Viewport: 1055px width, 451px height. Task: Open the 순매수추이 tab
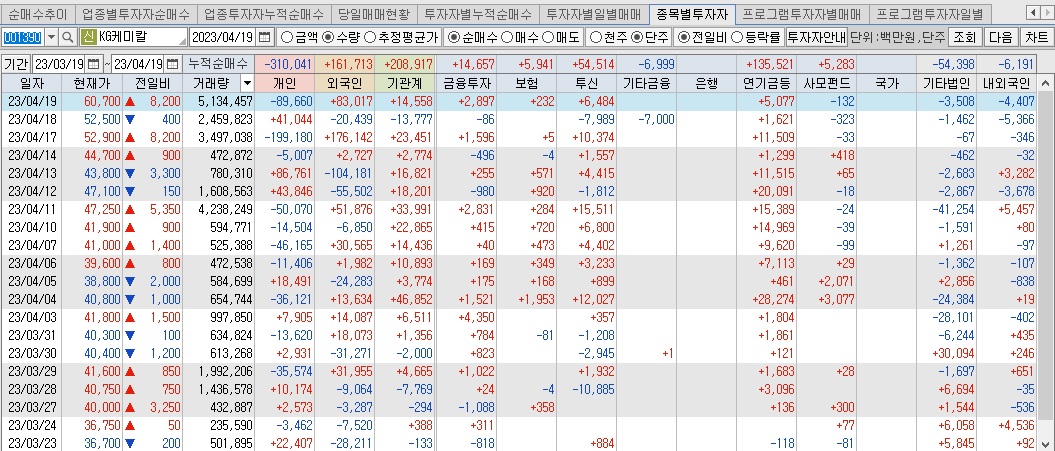click(37, 13)
